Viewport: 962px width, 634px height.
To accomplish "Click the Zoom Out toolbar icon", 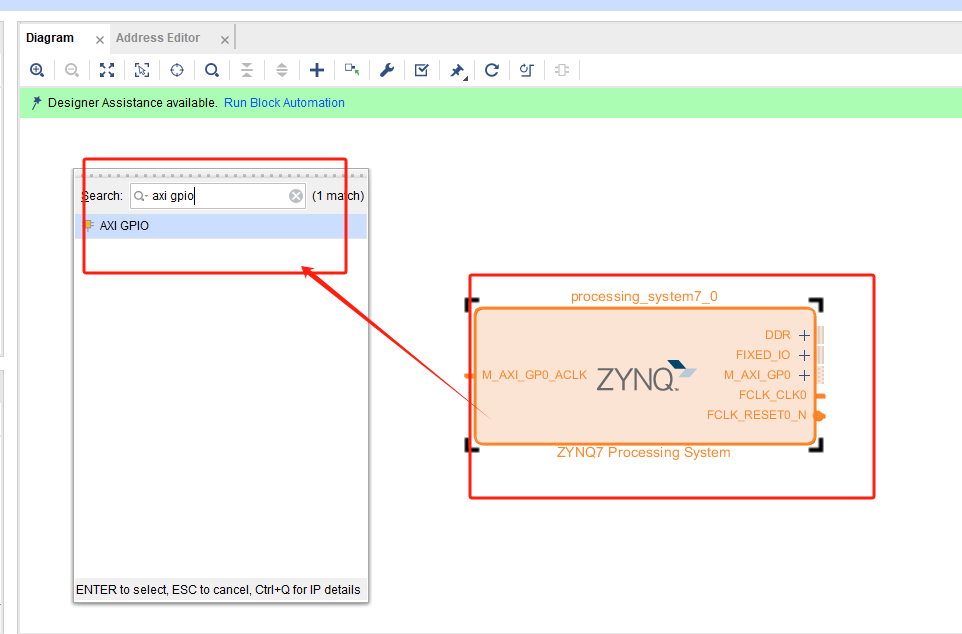I will 72,70.
